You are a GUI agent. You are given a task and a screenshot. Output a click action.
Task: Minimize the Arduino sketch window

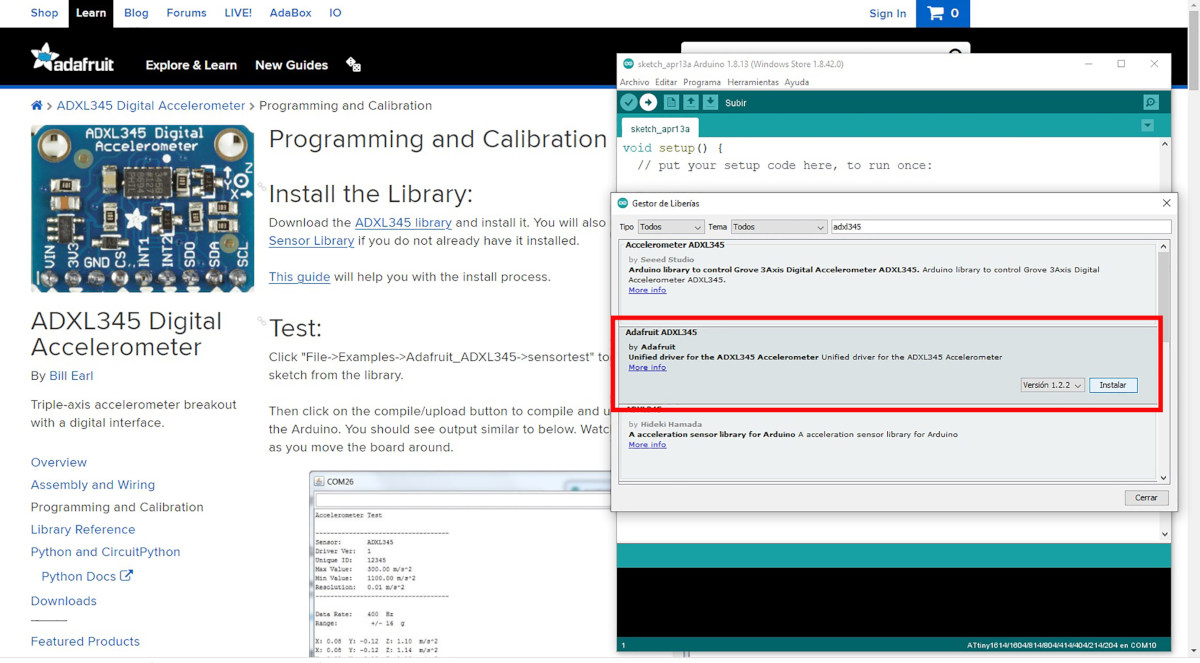pyautogui.click(x=1088, y=64)
